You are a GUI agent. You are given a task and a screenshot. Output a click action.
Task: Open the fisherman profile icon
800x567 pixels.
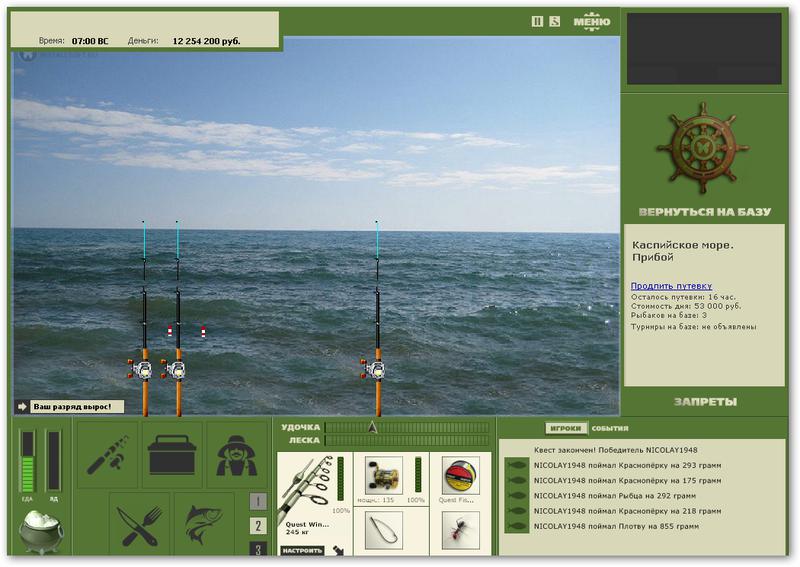236,455
